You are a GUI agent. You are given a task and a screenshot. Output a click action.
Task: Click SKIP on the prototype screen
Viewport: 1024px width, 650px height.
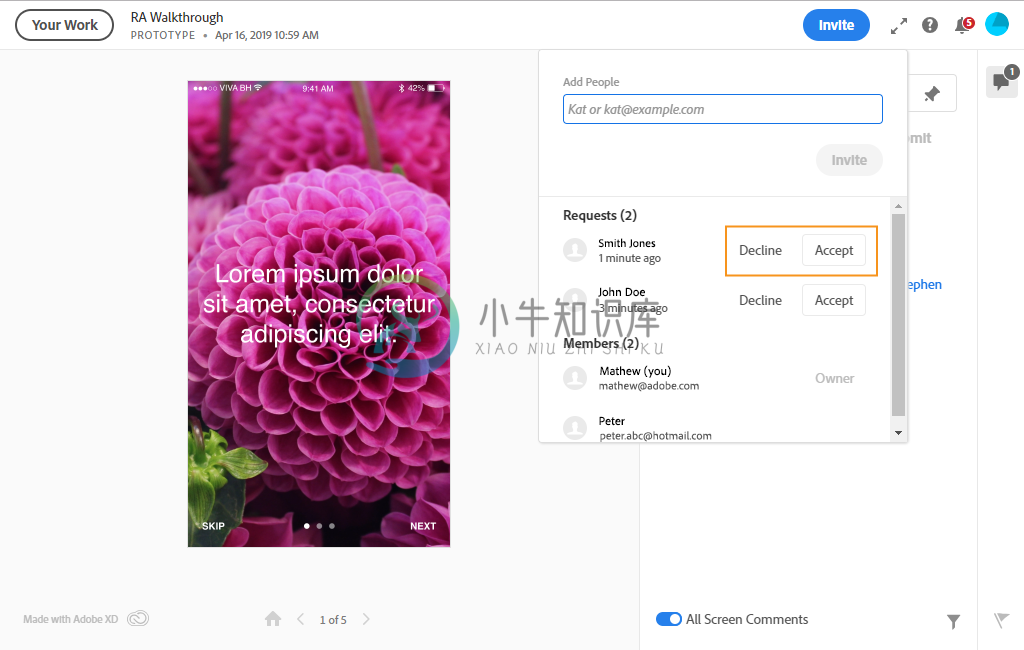(x=213, y=526)
